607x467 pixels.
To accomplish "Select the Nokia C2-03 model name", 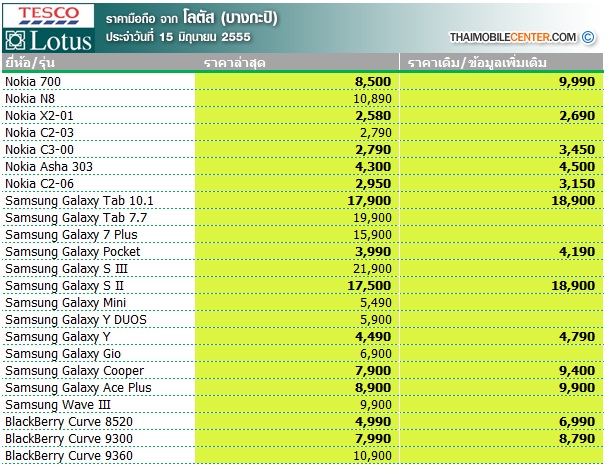I will click(x=39, y=133).
